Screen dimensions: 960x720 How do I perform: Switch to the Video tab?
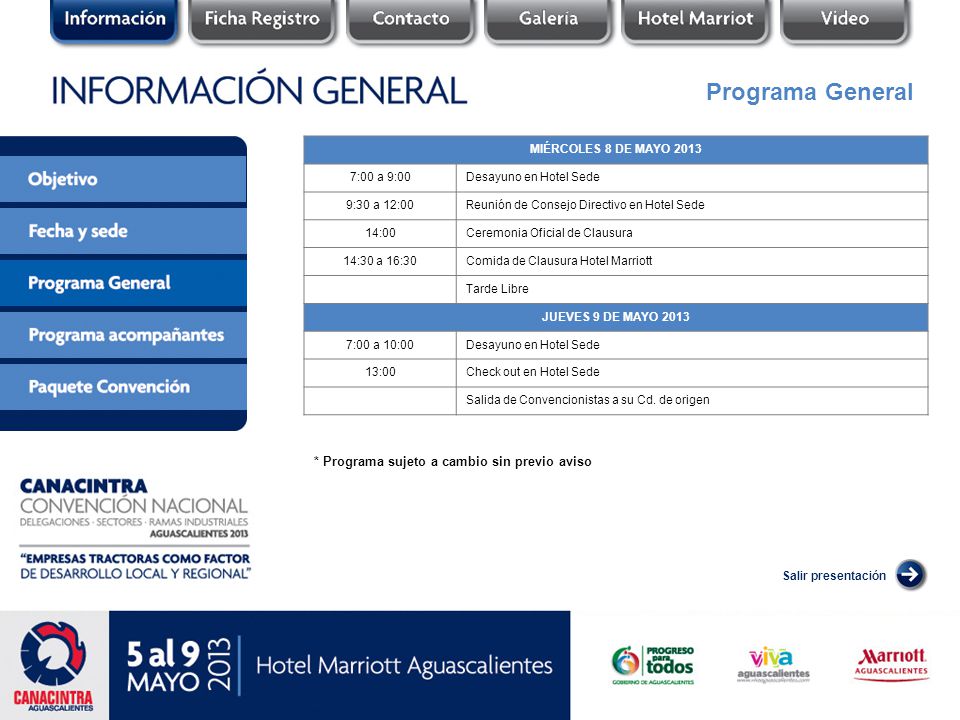tap(845, 20)
